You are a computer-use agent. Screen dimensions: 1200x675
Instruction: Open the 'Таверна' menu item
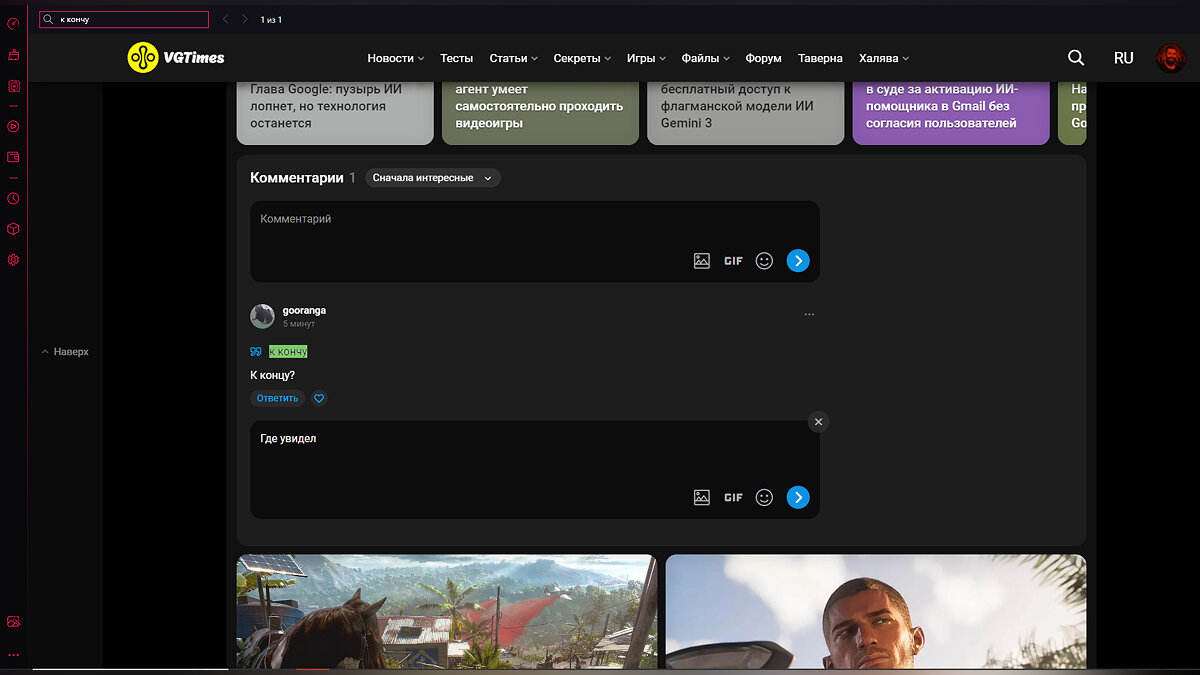point(820,58)
